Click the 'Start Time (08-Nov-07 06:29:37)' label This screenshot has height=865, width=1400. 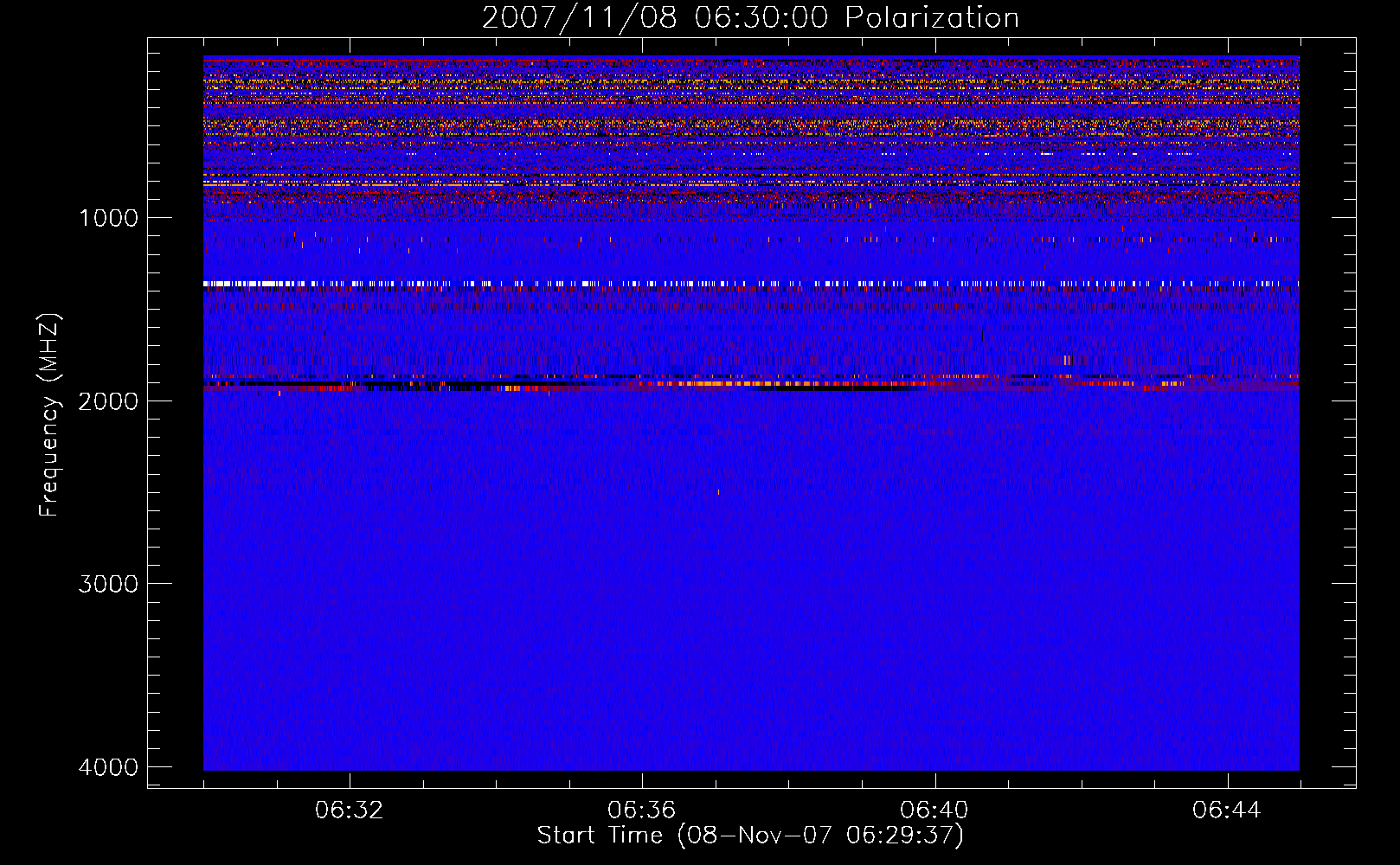point(750,836)
